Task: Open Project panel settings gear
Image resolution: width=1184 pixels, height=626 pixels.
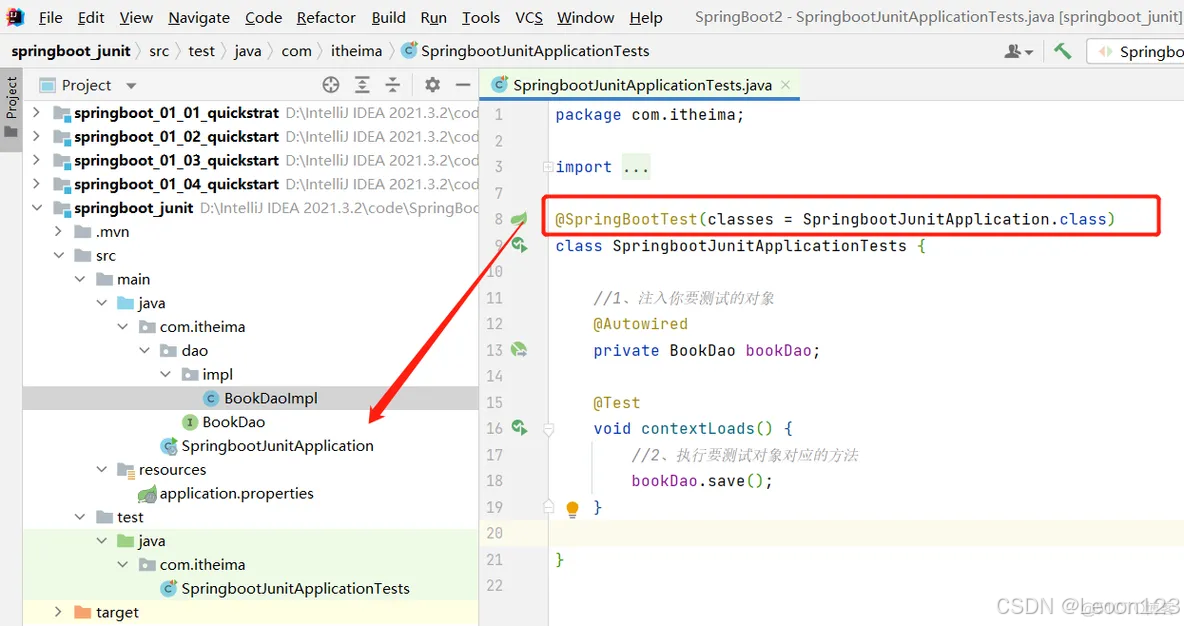Action: 432,85
